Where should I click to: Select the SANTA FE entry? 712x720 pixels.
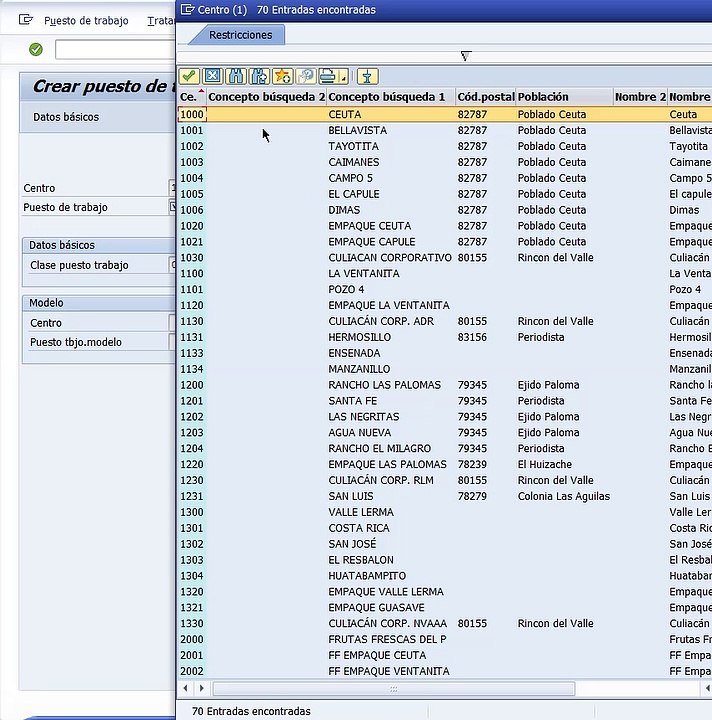point(352,401)
